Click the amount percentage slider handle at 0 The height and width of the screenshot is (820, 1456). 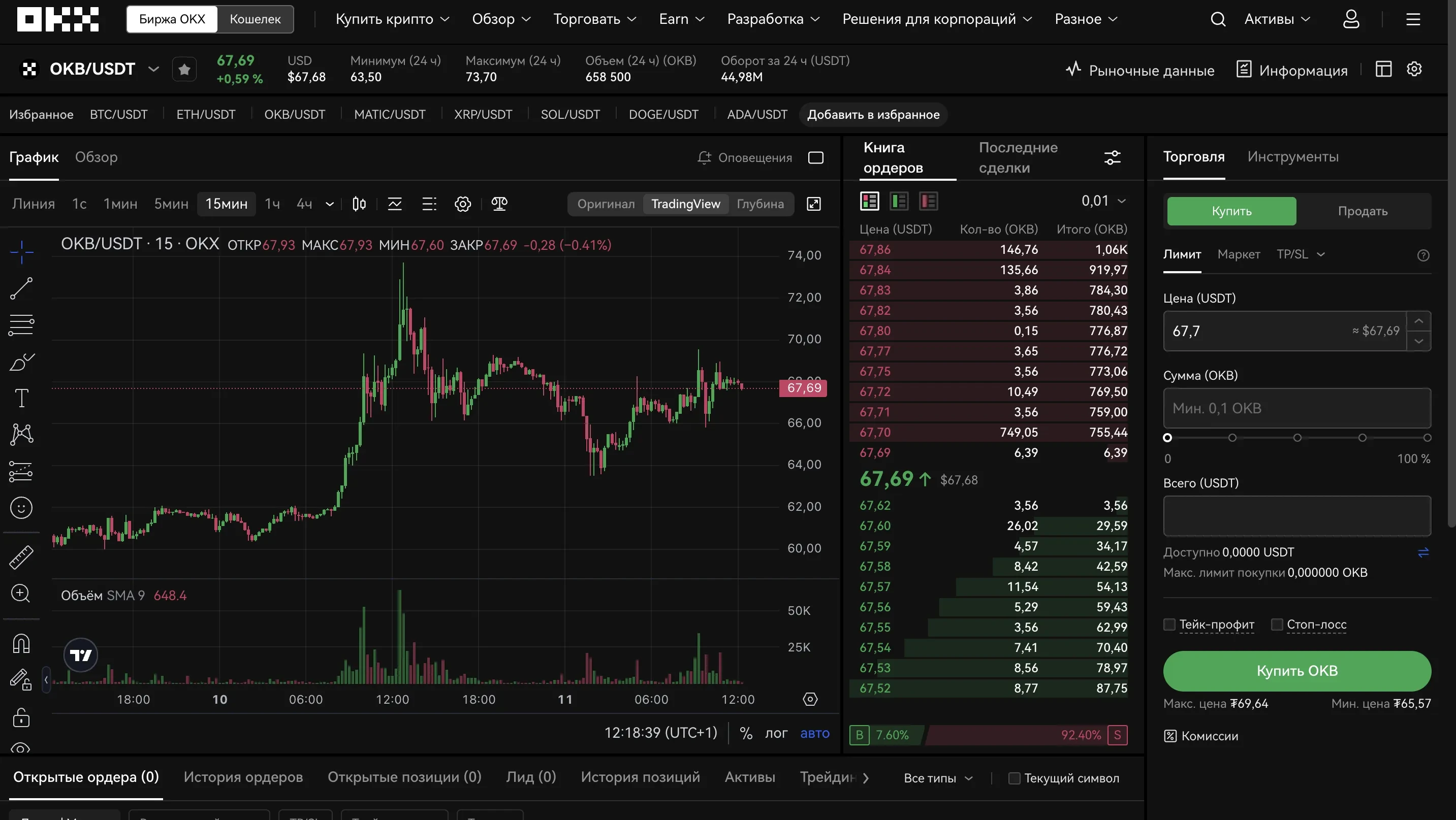click(x=1167, y=438)
